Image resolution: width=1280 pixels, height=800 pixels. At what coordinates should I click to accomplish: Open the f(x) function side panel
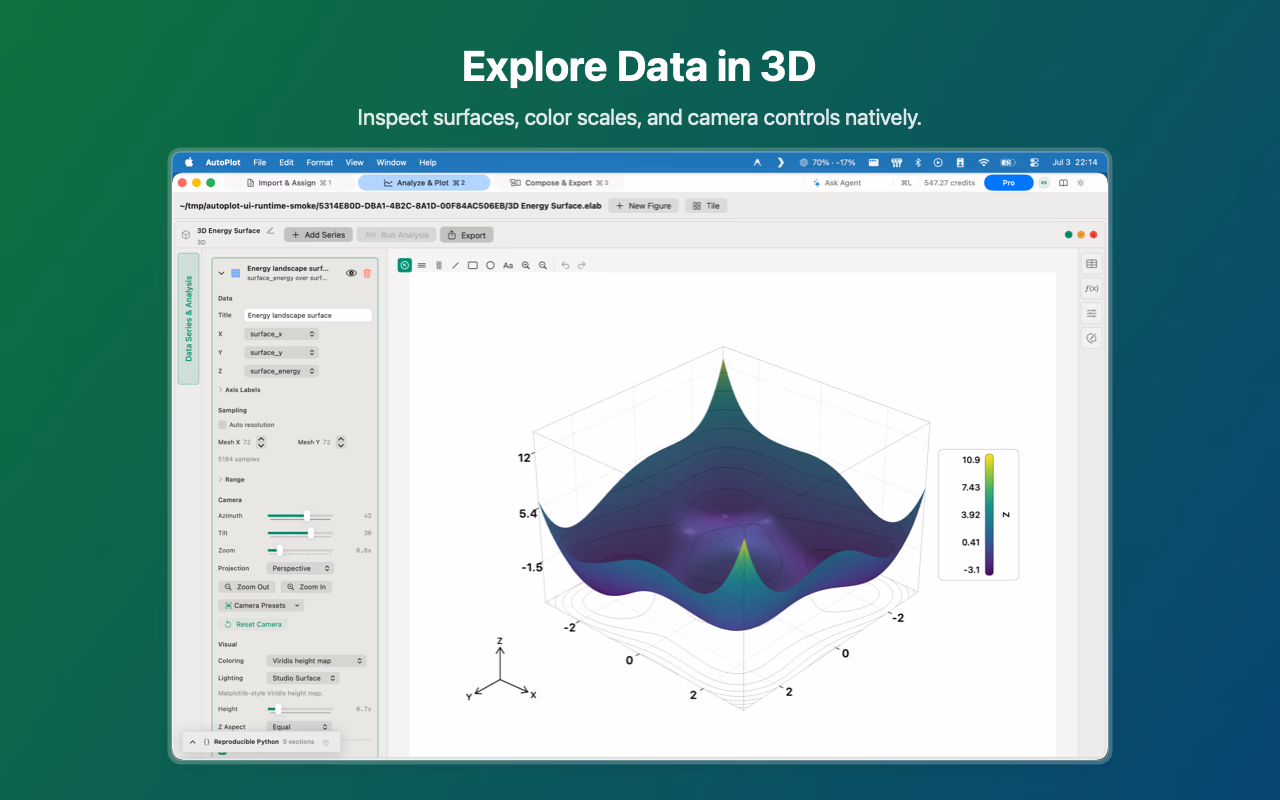[1091, 288]
